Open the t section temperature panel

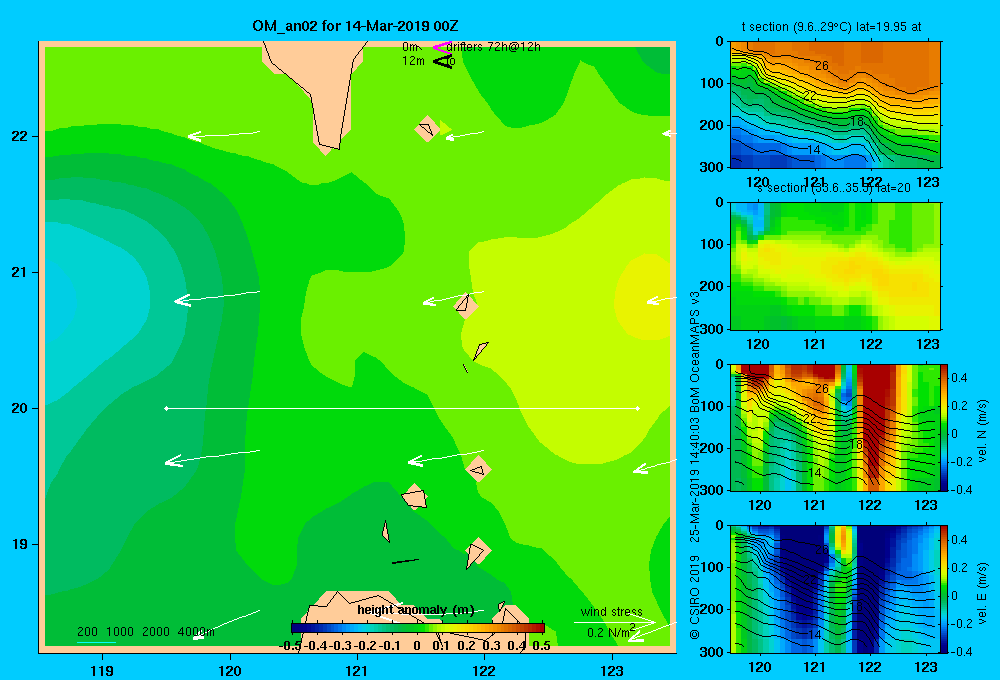coord(835,105)
